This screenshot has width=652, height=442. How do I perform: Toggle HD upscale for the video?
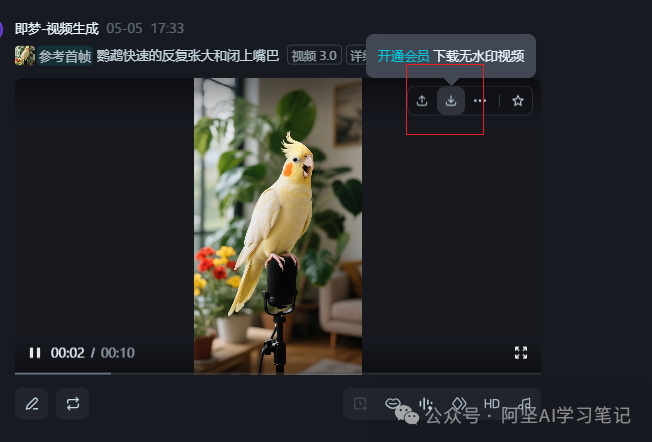492,404
